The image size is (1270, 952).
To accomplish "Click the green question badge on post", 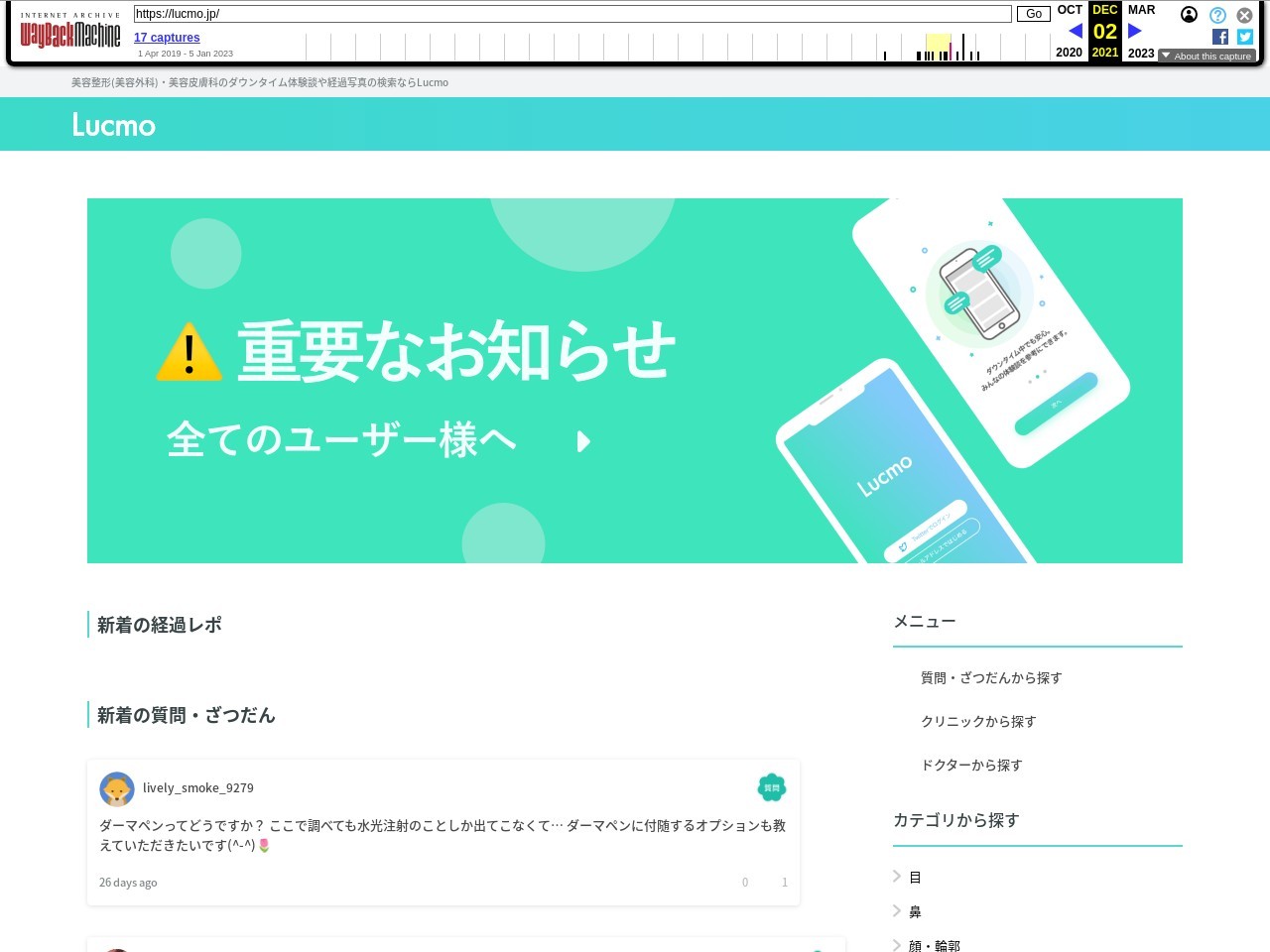I will point(772,787).
